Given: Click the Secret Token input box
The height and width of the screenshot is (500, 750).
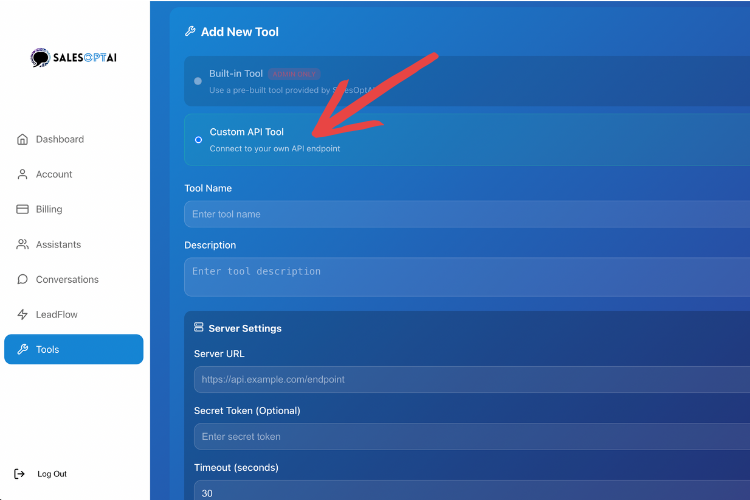Looking at the screenshot, I should tap(470, 437).
